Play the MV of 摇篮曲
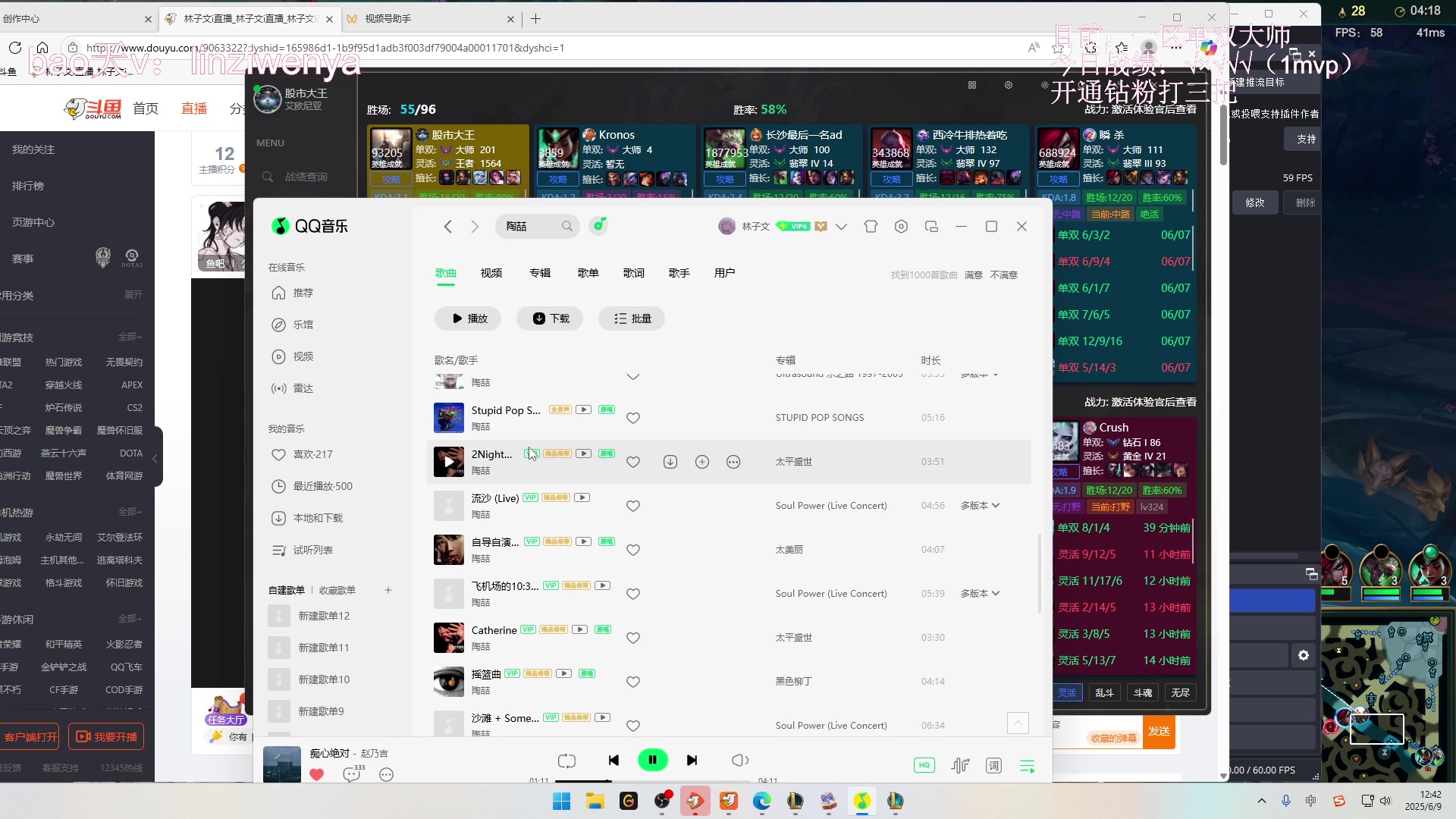Image resolution: width=1456 pixels, height=819 pixels. tap(563, 673)
